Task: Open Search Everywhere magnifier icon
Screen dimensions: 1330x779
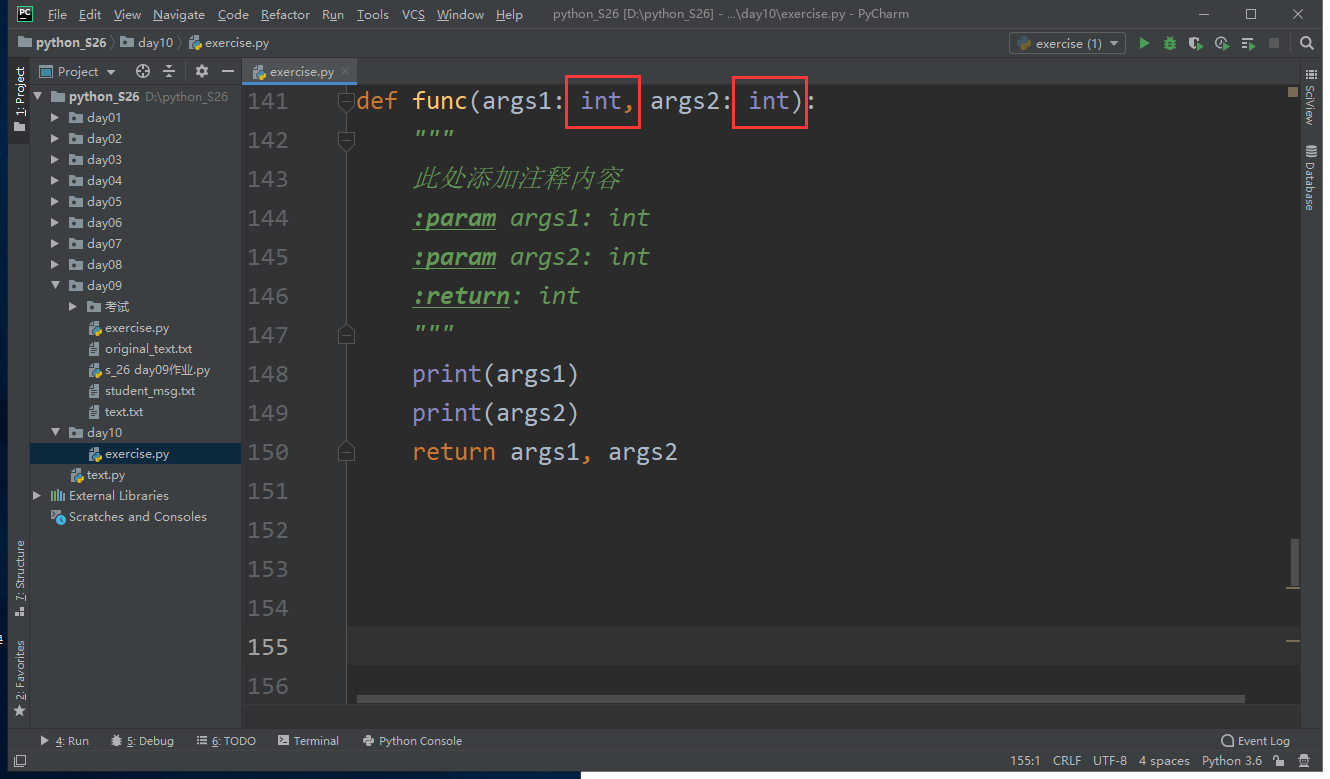Action: click(x=1307, y=43)
